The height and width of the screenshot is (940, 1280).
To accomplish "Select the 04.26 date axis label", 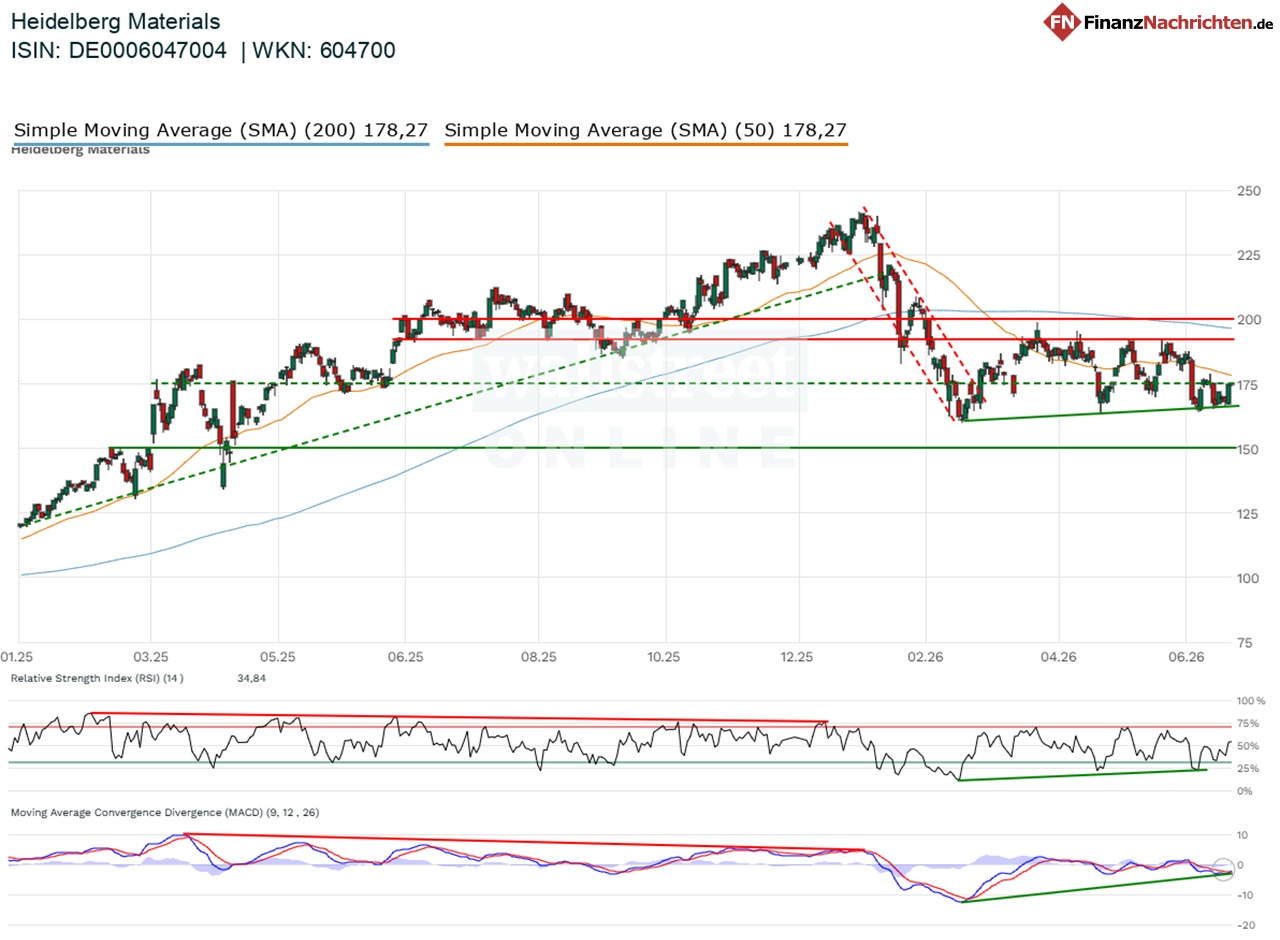I will pyautogui.click(x=1058, y=658).
